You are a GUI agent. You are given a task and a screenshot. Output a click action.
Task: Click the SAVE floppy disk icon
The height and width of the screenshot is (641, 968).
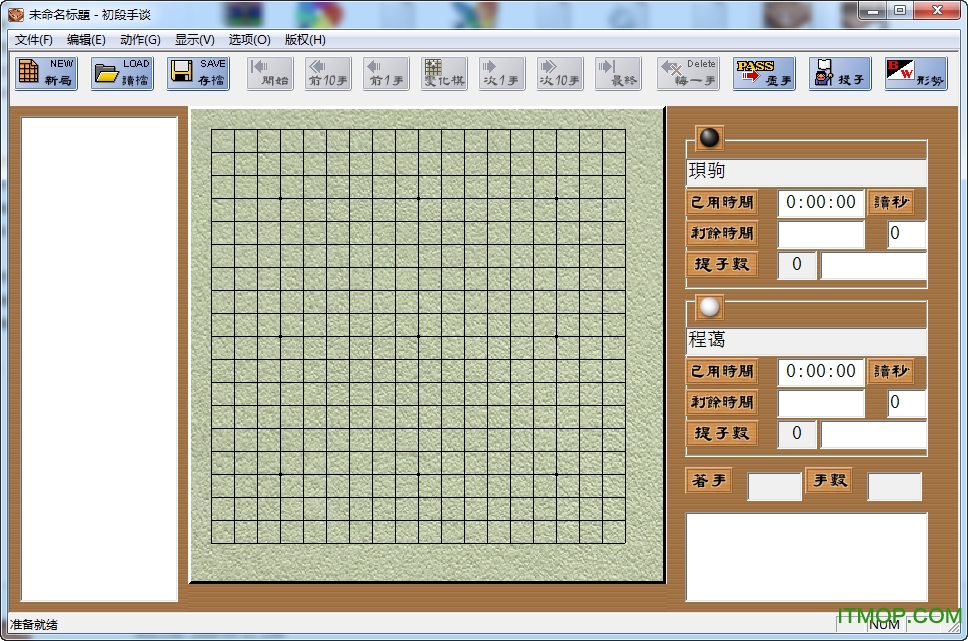tap(198, 73)
